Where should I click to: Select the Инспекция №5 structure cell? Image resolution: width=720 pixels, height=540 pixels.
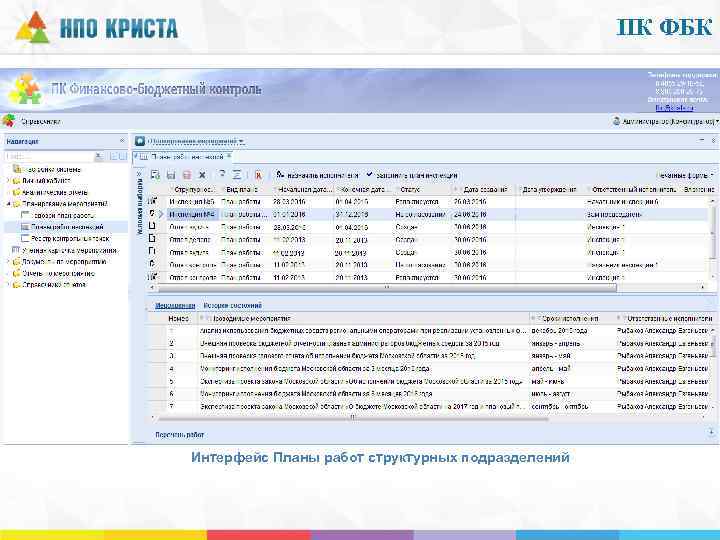[x=192, y=202]
